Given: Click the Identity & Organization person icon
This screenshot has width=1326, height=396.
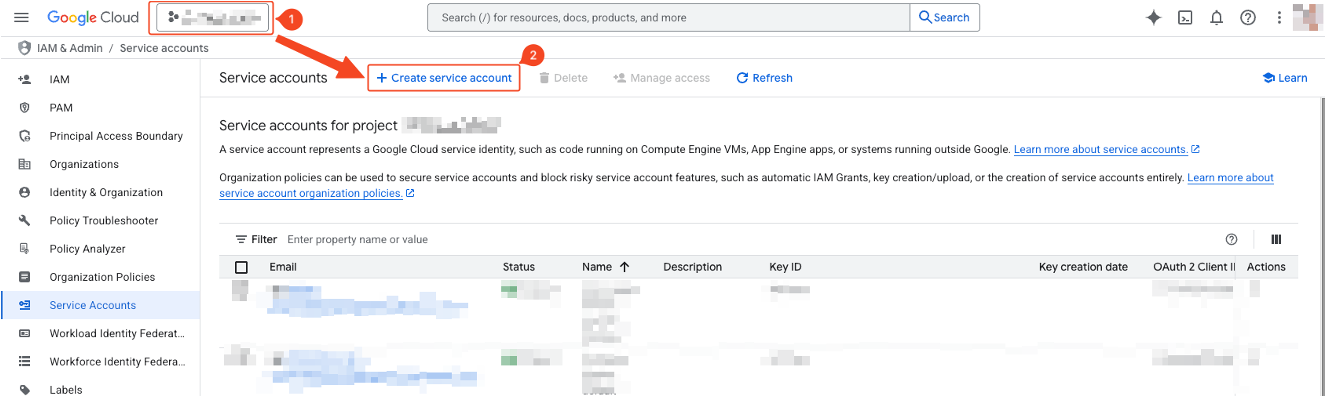Looking at the screenshot, I should 24,192.
